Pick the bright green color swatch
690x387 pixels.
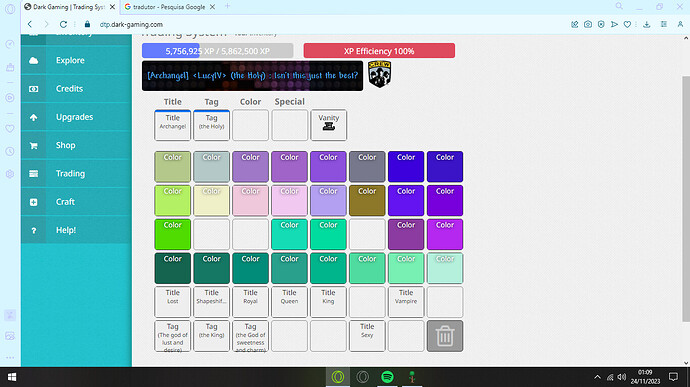pos(172,234)
